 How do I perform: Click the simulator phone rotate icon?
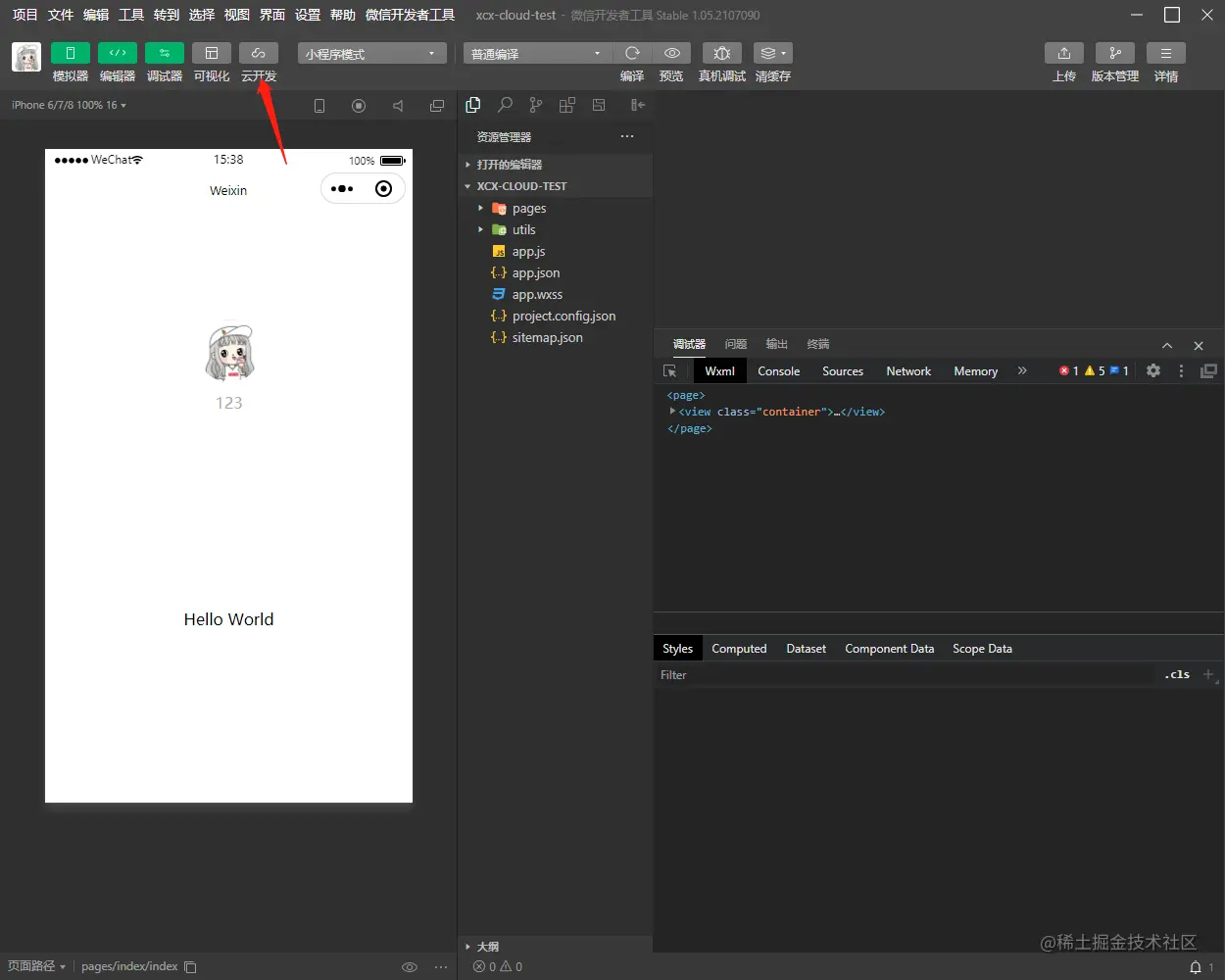[319, 106]
